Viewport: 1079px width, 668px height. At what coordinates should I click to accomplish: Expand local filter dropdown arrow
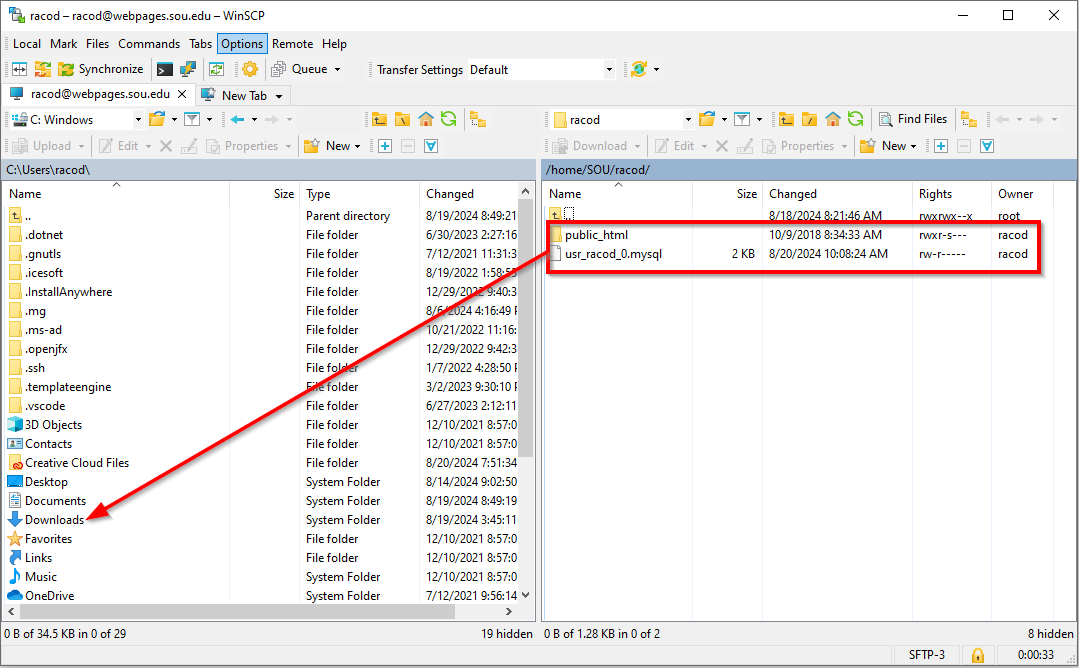[x=209, y=120]
